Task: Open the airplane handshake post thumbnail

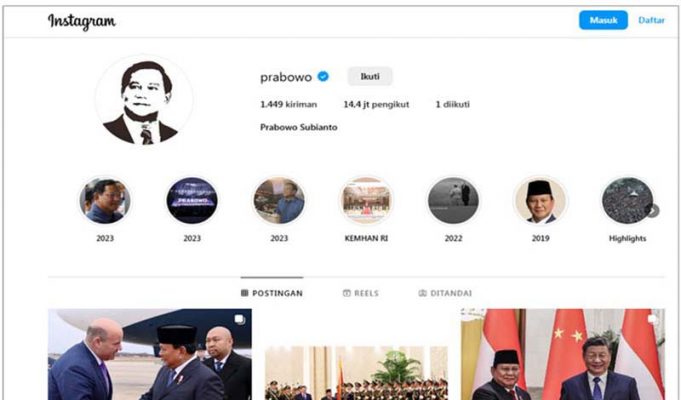Action: pos(150,354)
